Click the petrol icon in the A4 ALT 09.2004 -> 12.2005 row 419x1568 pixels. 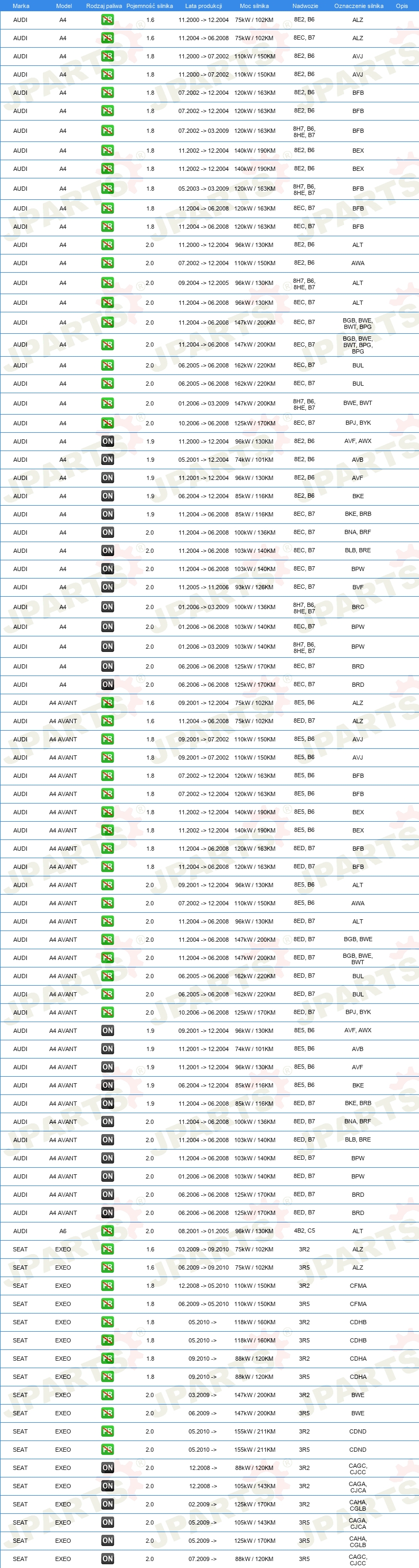coord(107,282)
